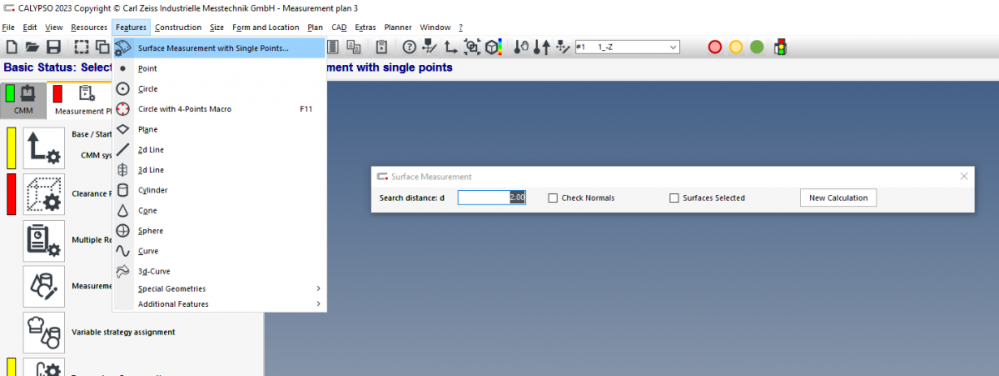Open the Form and Location menu
This screenshot has height=376, width=999.
(x=266, y=27)
